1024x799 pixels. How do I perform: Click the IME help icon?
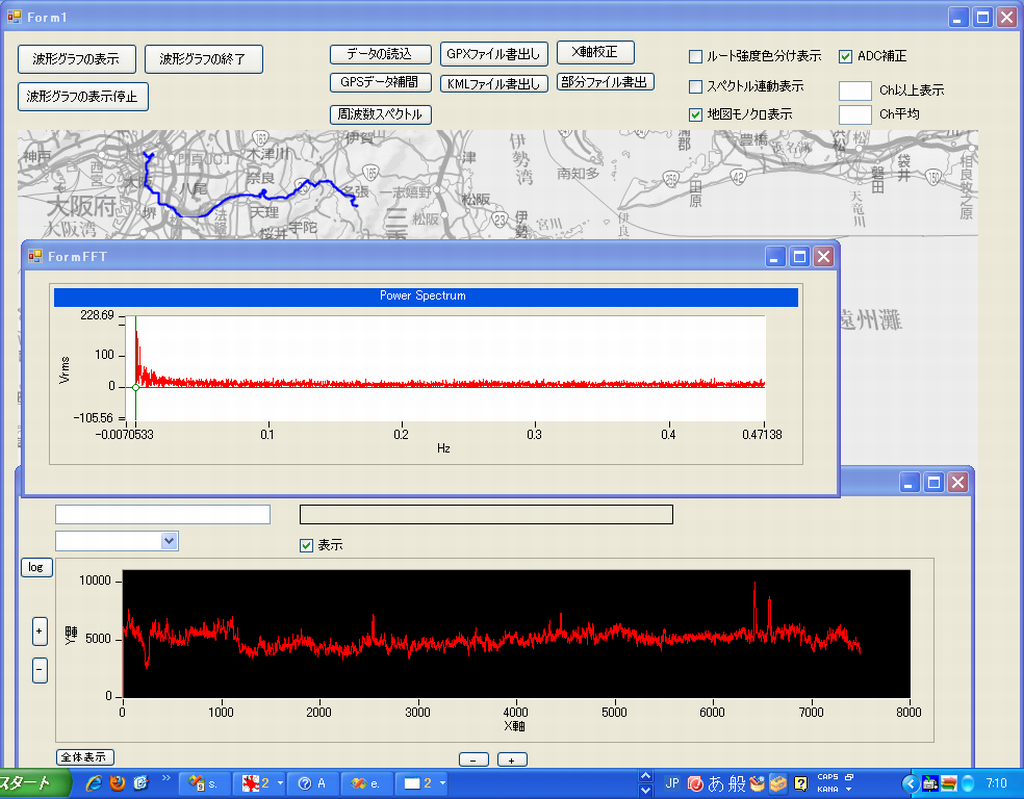[x=801, y=783]
